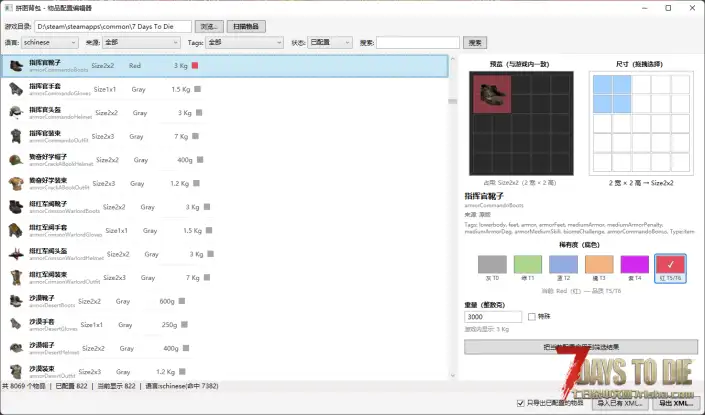Click boots thumbnail in preview grid
This screenshot has width=705, height=415.
[492, 94]
